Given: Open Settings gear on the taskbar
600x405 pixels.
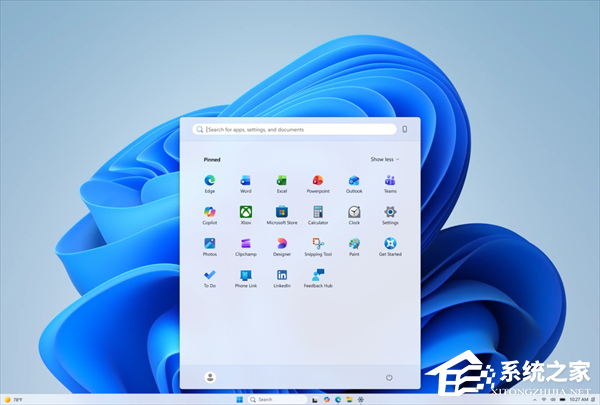Looking at the screenshot, I should 360,400.
